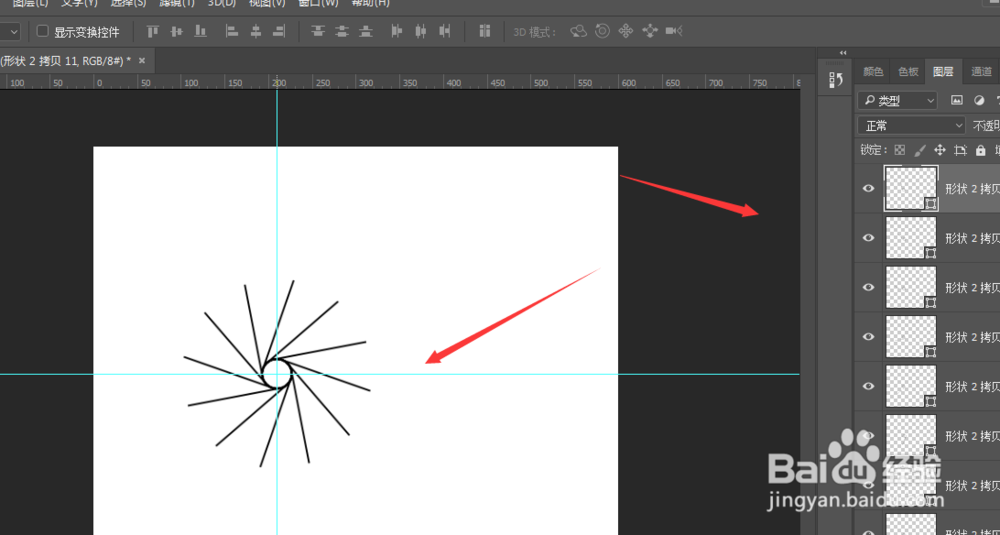Select the 3D camera zoom mode icon

(x=674, y=31)
